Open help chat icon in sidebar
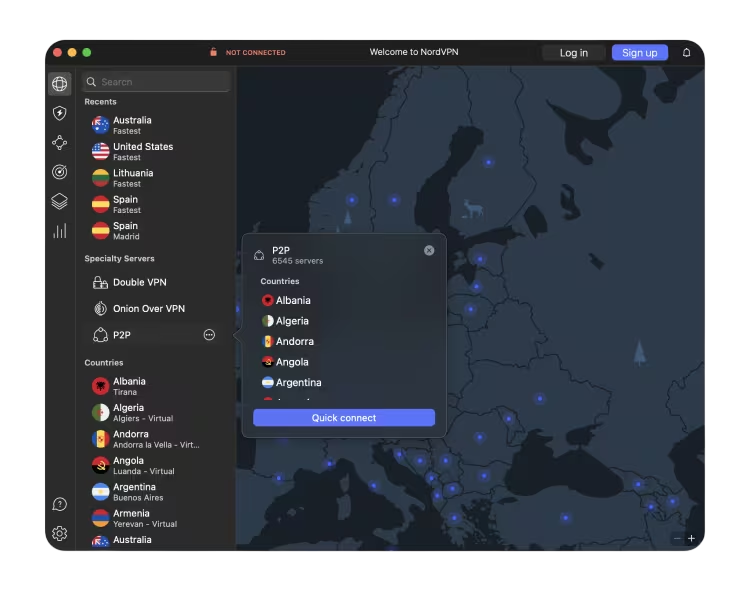Viewport: 750px width, 591px height. click(59, 504)
